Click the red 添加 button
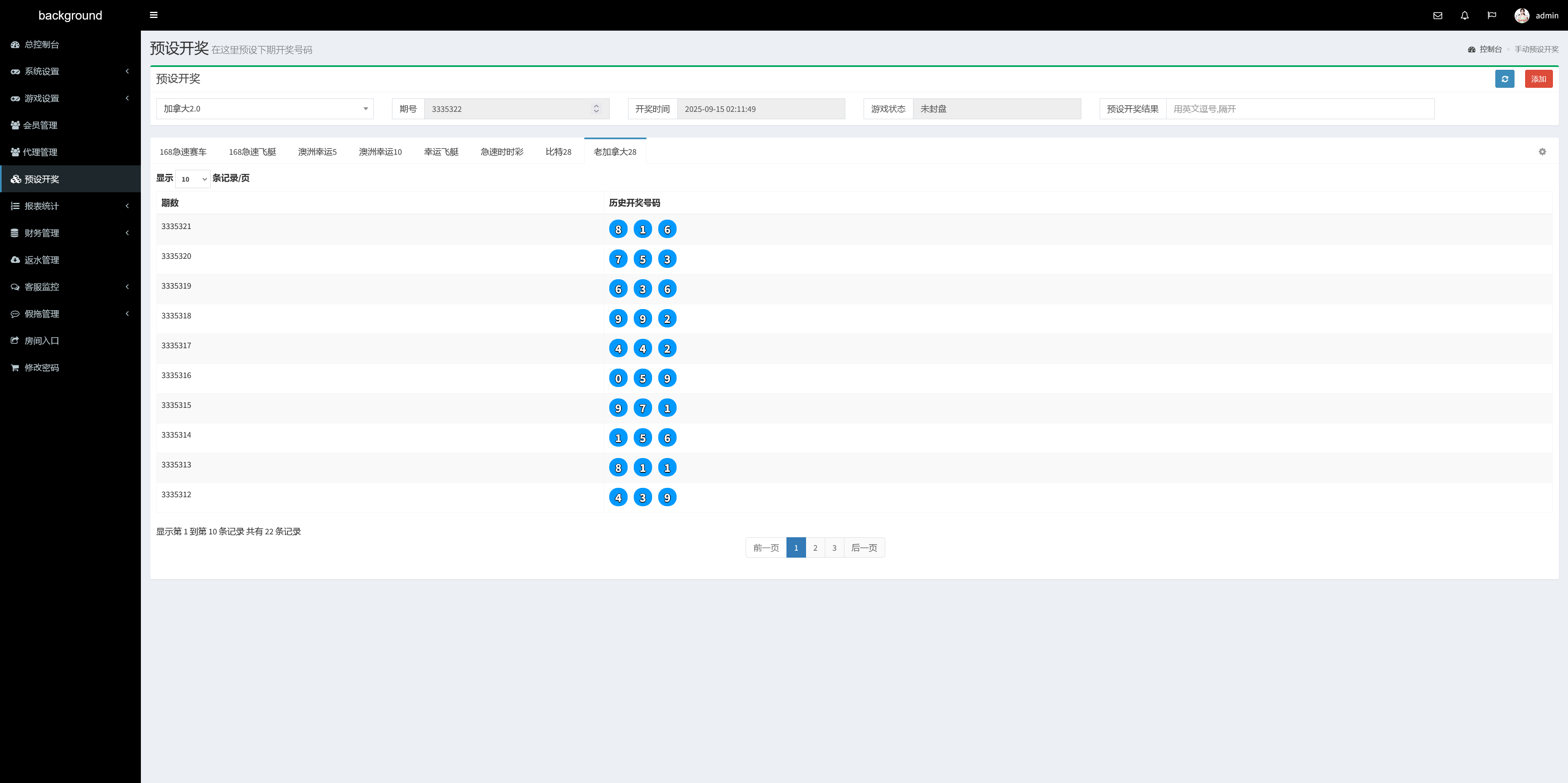 coord(1538,79)
